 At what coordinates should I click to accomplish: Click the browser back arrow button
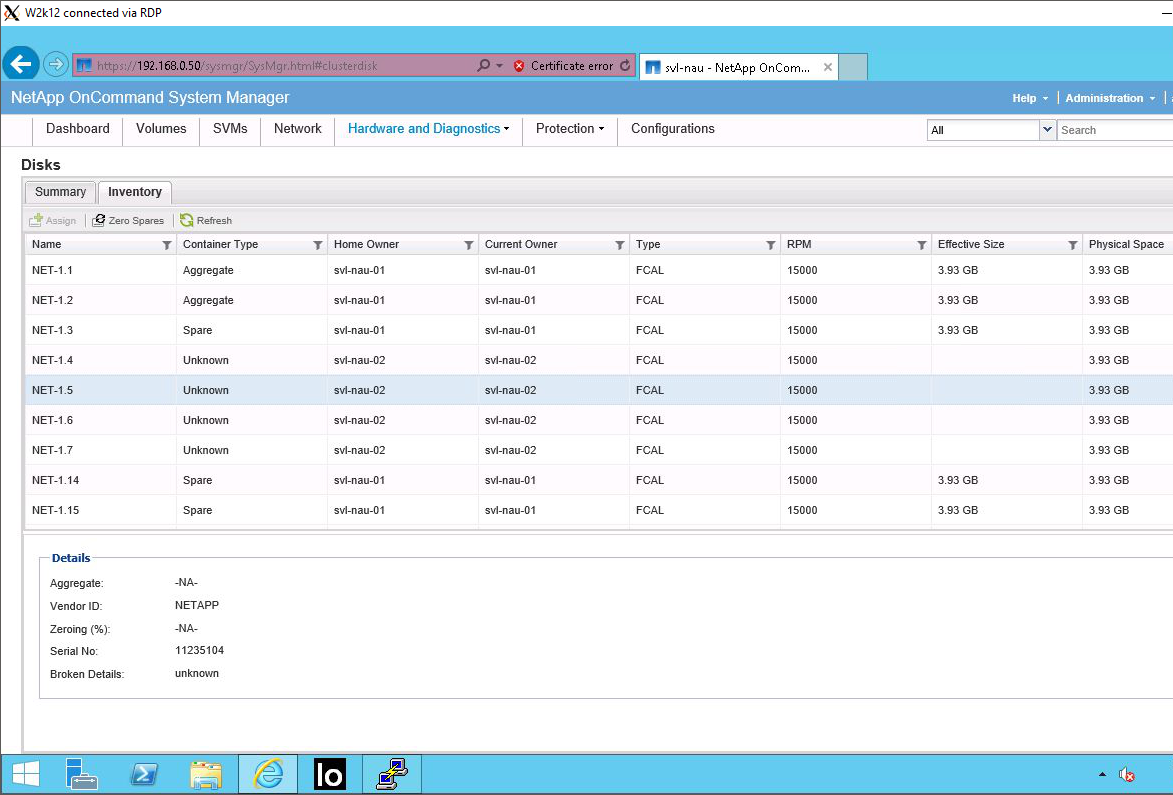21,65
